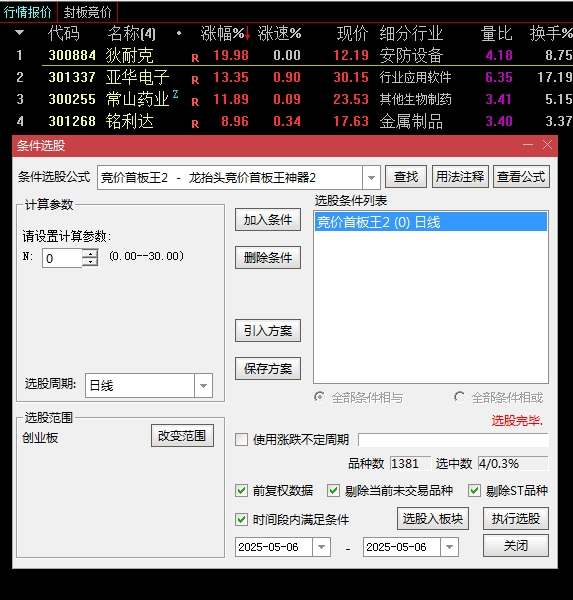This screenshot has height=600, width=573.
Task: Switch to the 封板竞价 tab
Action: tap(87, 12)
